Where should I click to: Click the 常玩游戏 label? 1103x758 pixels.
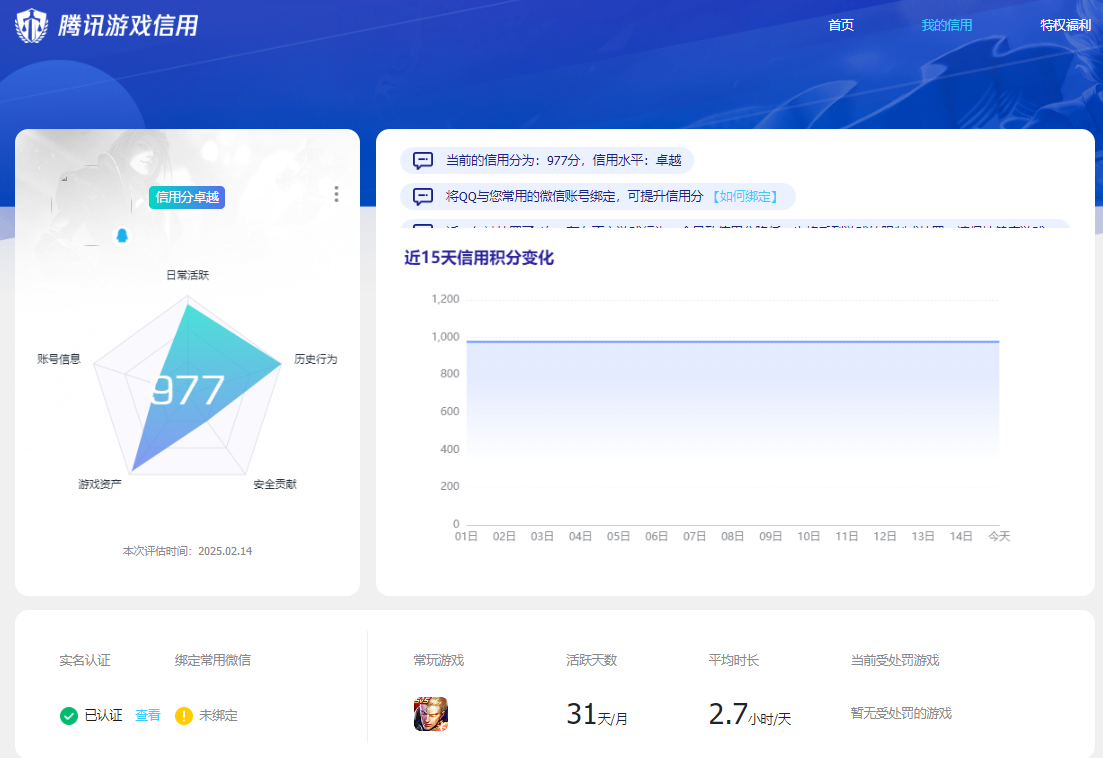[439, 660]
